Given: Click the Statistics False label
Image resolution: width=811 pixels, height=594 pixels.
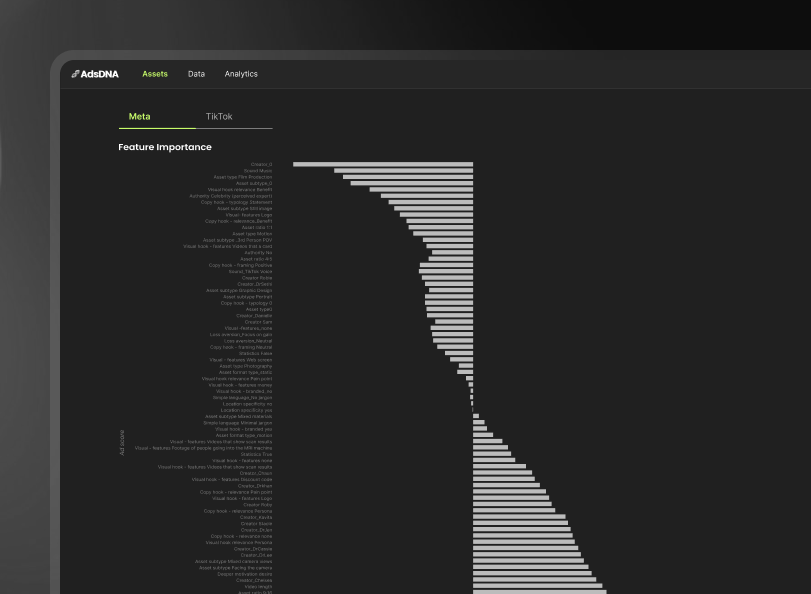Looking at the screenshot, I should (256, 353).
